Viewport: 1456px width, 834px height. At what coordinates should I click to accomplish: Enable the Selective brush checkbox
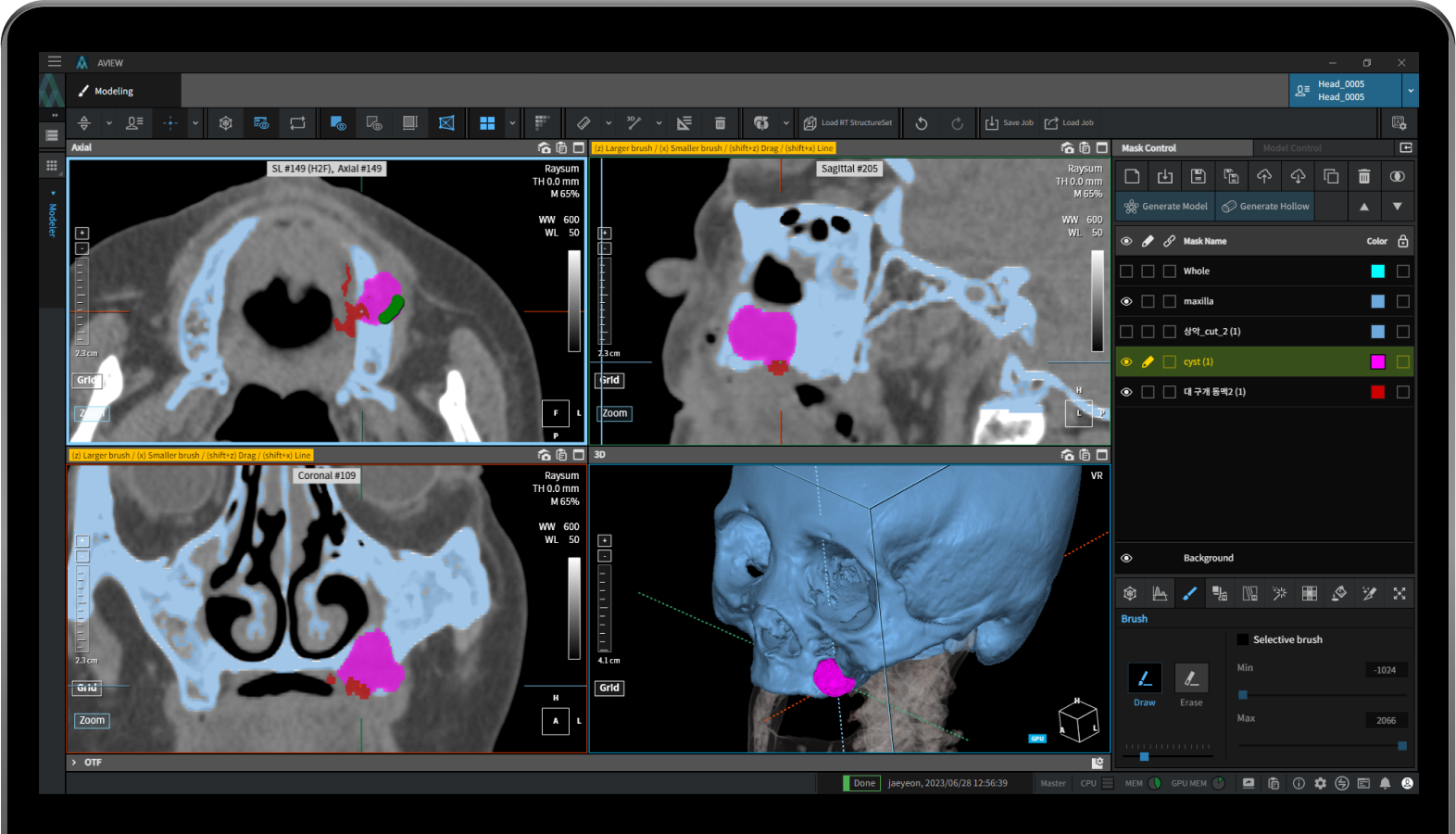(1243, 639)
